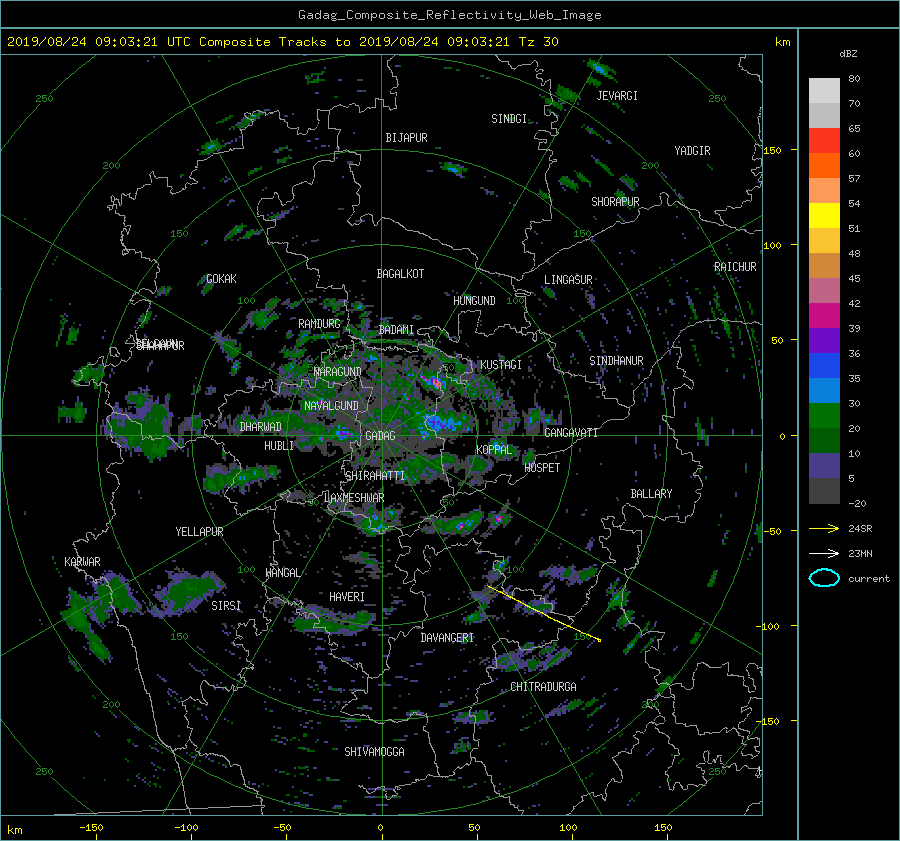
Task: Click the NARAGUND city label
Action: click(338, 372)
